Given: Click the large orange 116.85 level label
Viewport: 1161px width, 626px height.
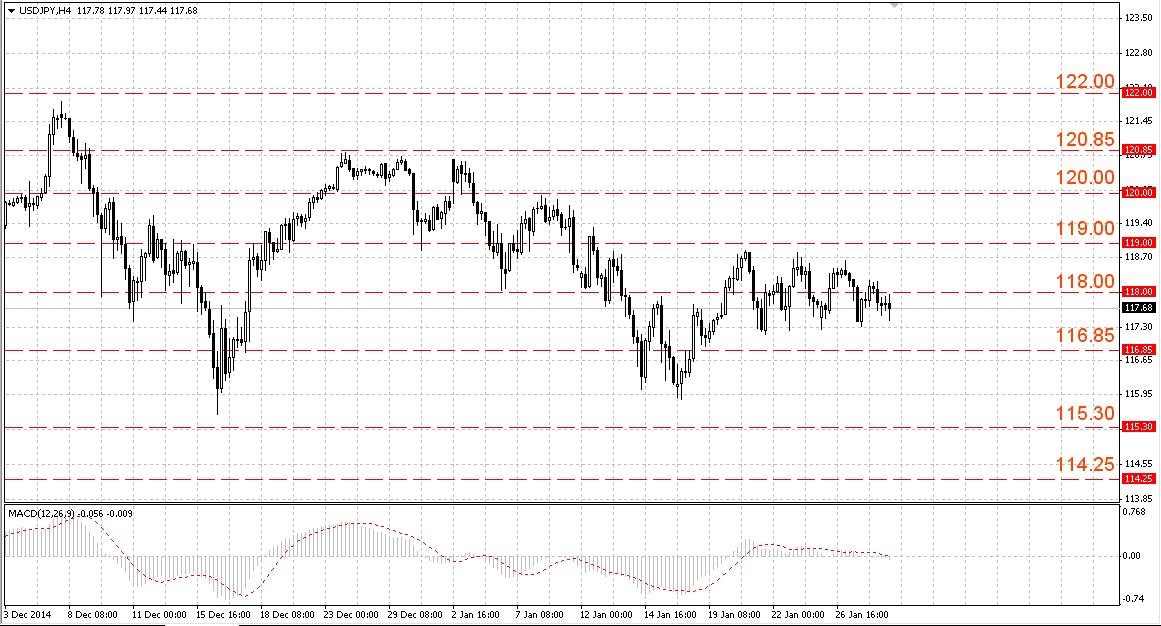Looking at the screenshot, I should (1085, 336).
